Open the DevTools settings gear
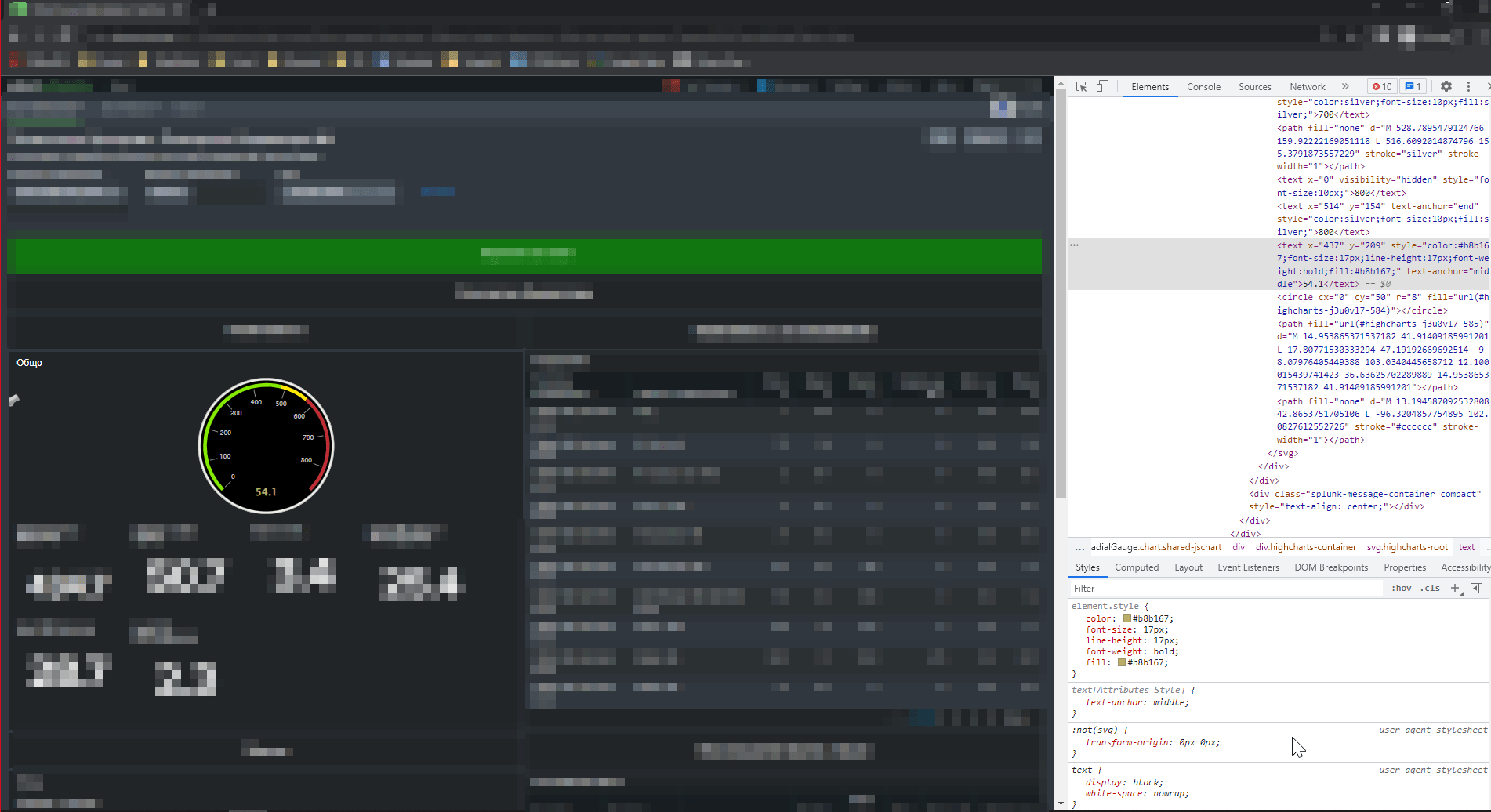 pyautogui.click(x=1446, y=86)
